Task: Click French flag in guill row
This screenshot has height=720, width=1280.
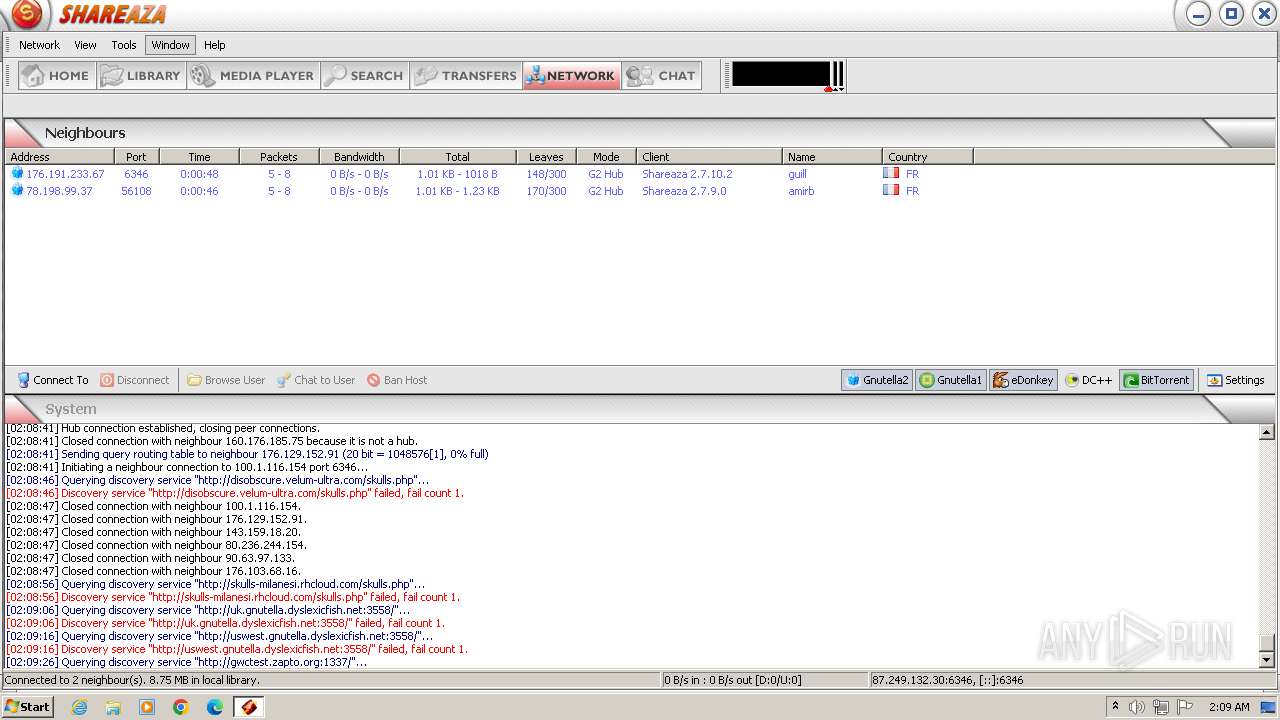Action: [891, 173]
